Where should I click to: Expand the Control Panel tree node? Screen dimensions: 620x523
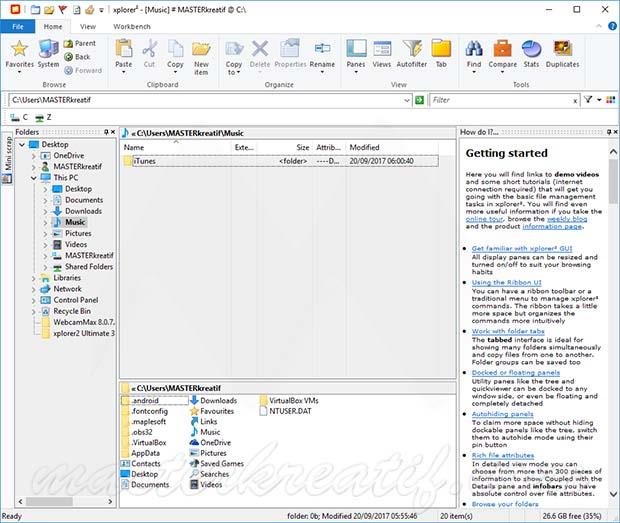point(34,300)
